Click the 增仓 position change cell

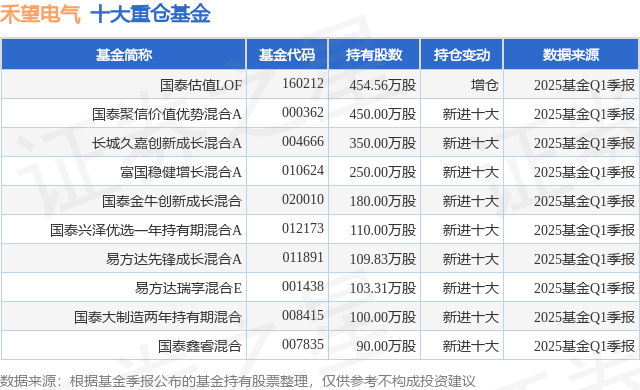tap(484, 85)
